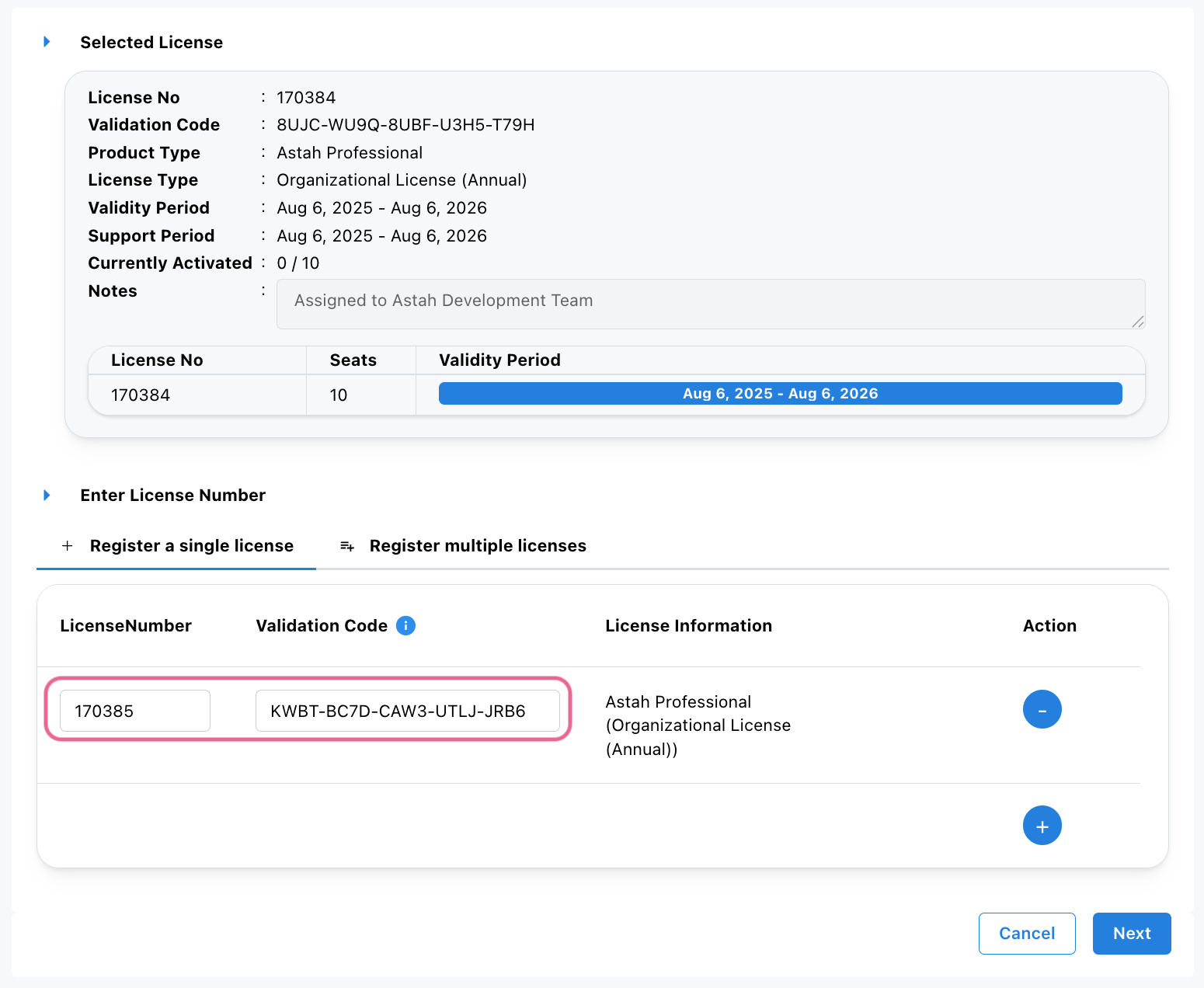
Task: Click the LicenseNumber field containing 170385
Action: 135,711
